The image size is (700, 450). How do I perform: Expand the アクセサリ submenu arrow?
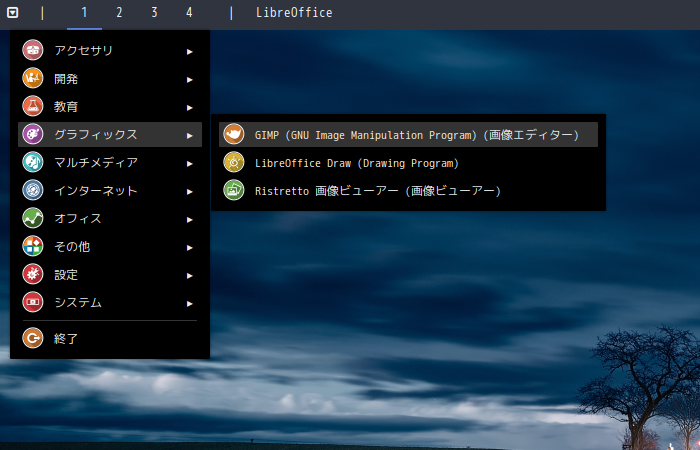pos(190,52)
